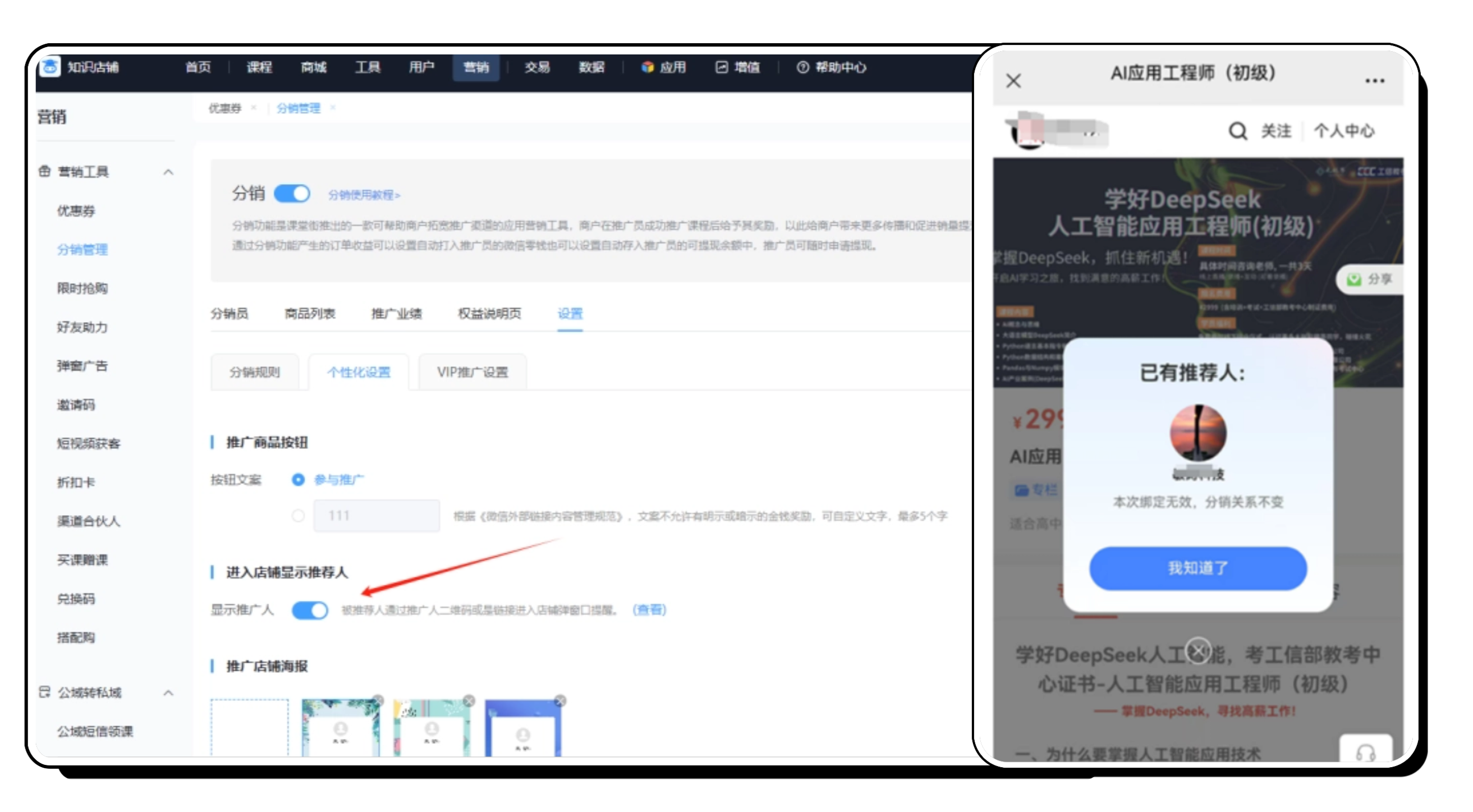Open the 分销使用教程 link

click(364, 195)
